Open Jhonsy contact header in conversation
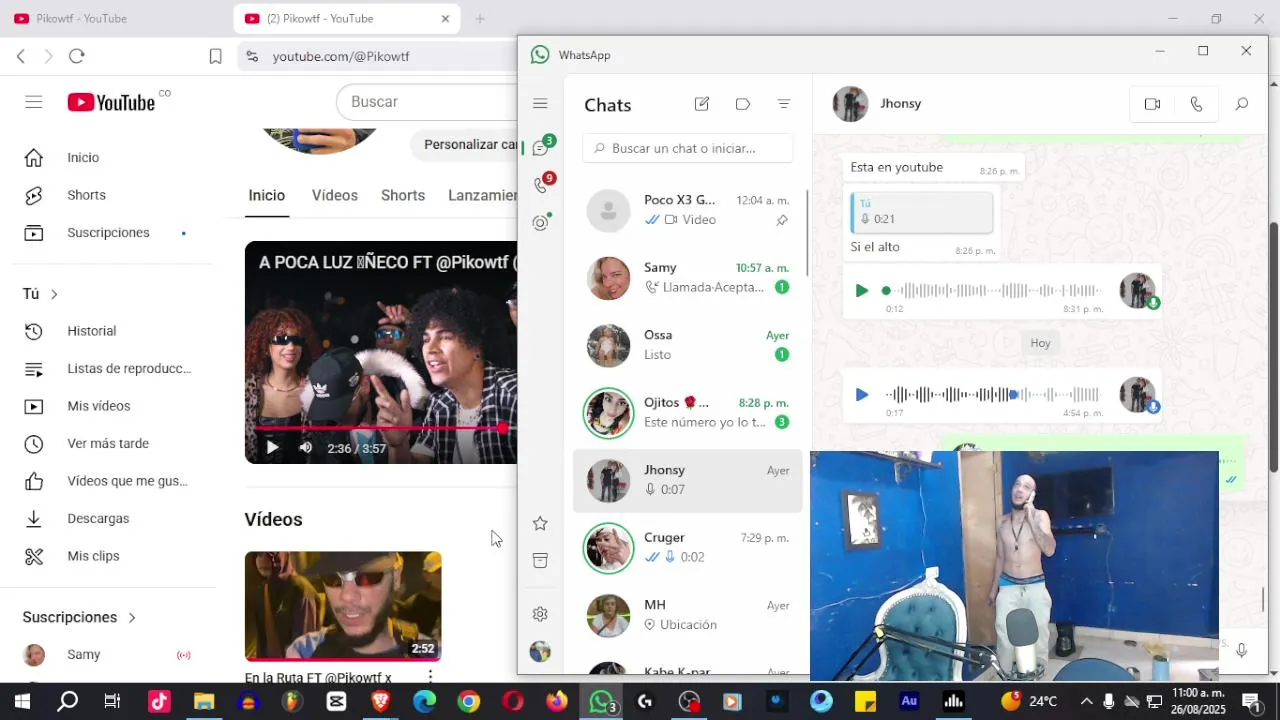Viewport: 1280px width, 720px height. [878, 104]
